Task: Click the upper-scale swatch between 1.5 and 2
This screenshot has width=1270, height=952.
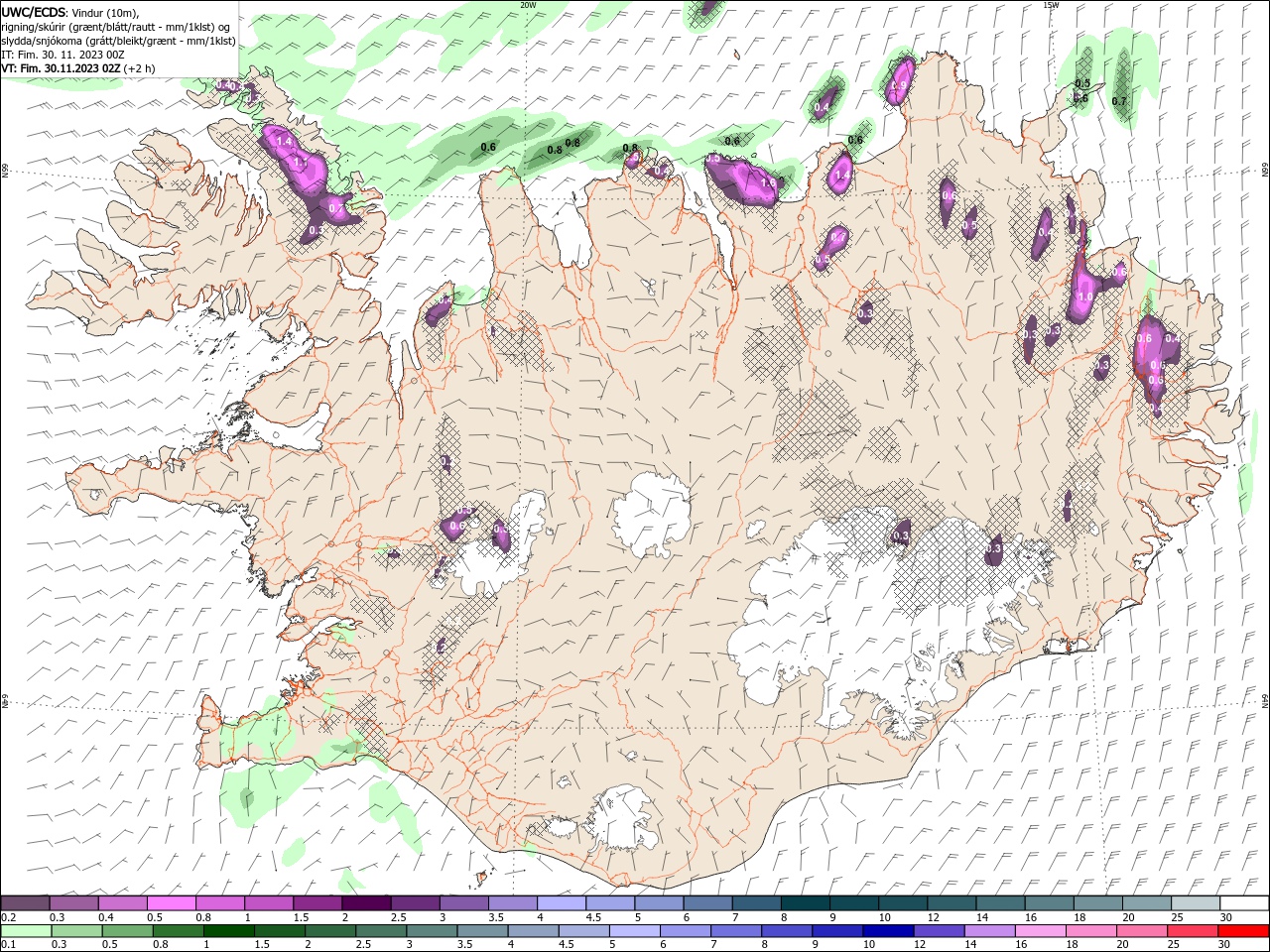Action: click(x=317, y=903)
